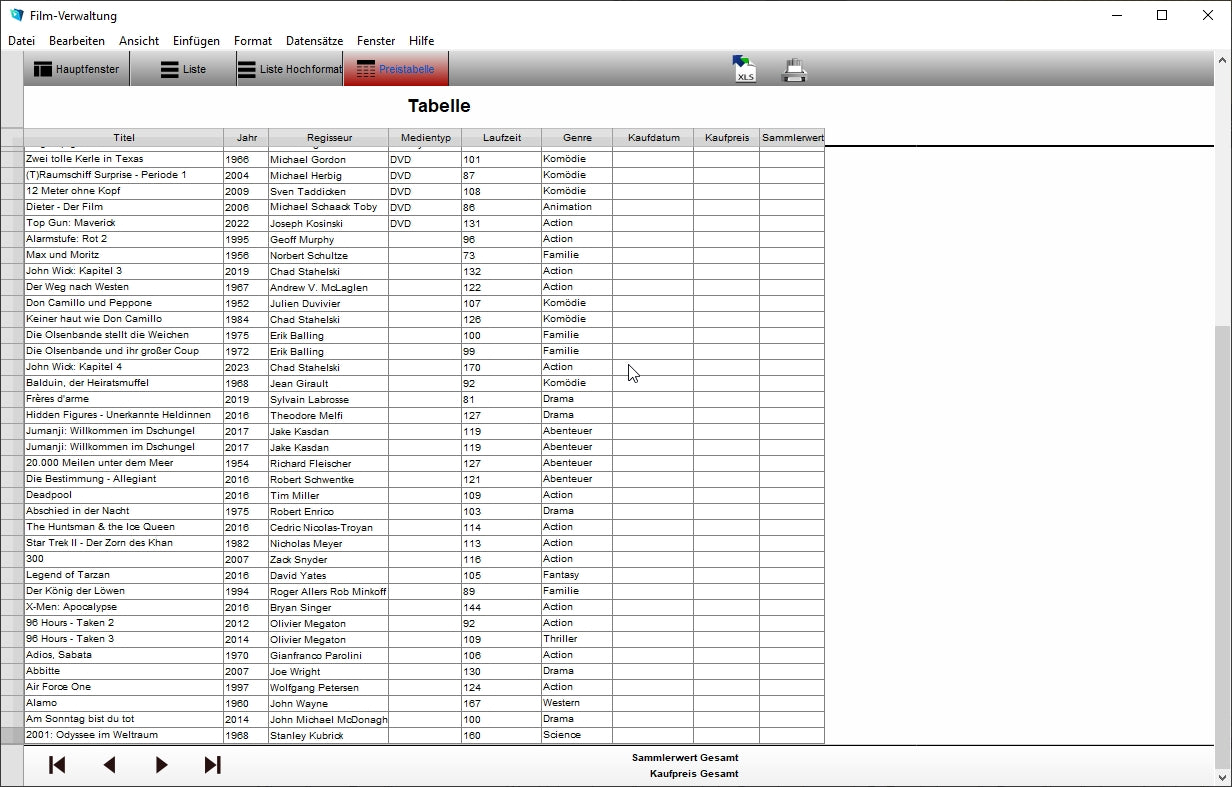Open the Datensätze menu
1232x787 pixels.
314,41
